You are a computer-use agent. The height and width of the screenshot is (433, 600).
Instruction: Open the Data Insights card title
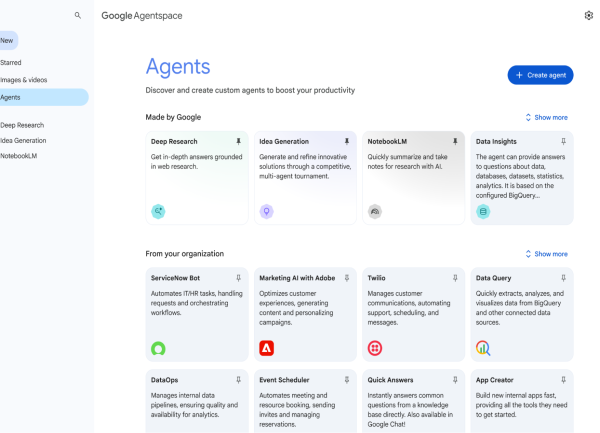pos(496,142)
